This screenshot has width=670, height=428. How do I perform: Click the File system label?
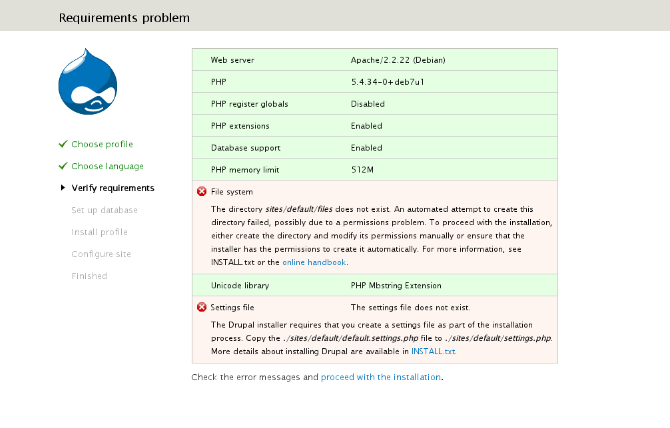[232, 192]
